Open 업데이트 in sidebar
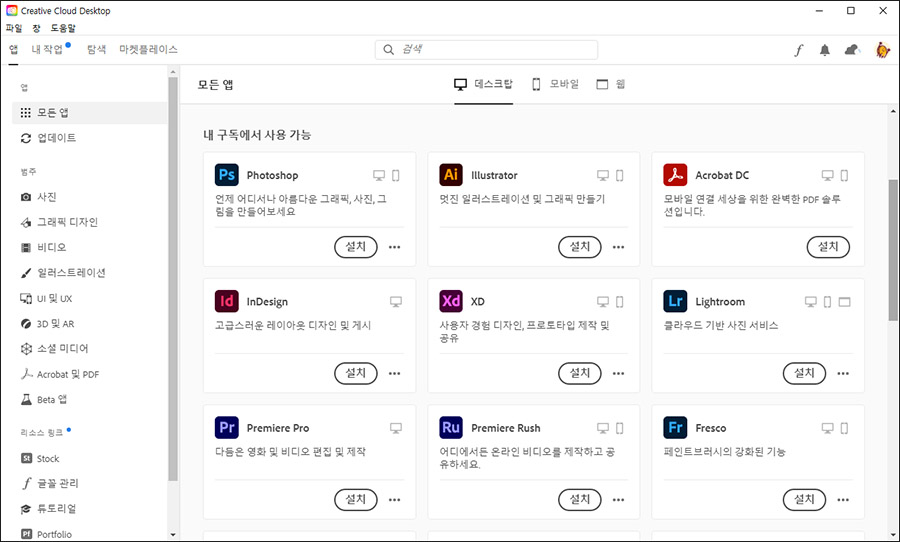900x542 pixels. point(48,138)
